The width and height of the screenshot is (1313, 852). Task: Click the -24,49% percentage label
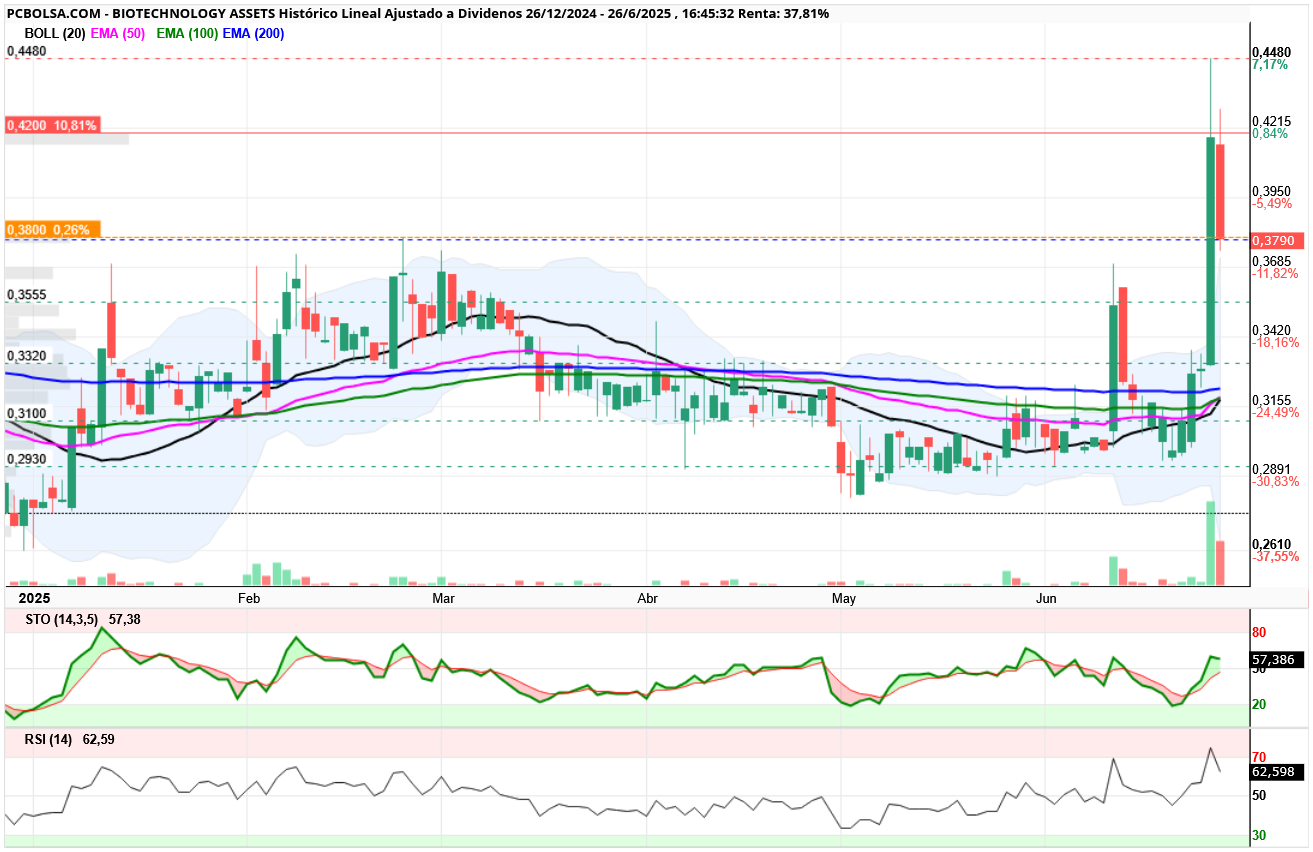pos(1275,412)
